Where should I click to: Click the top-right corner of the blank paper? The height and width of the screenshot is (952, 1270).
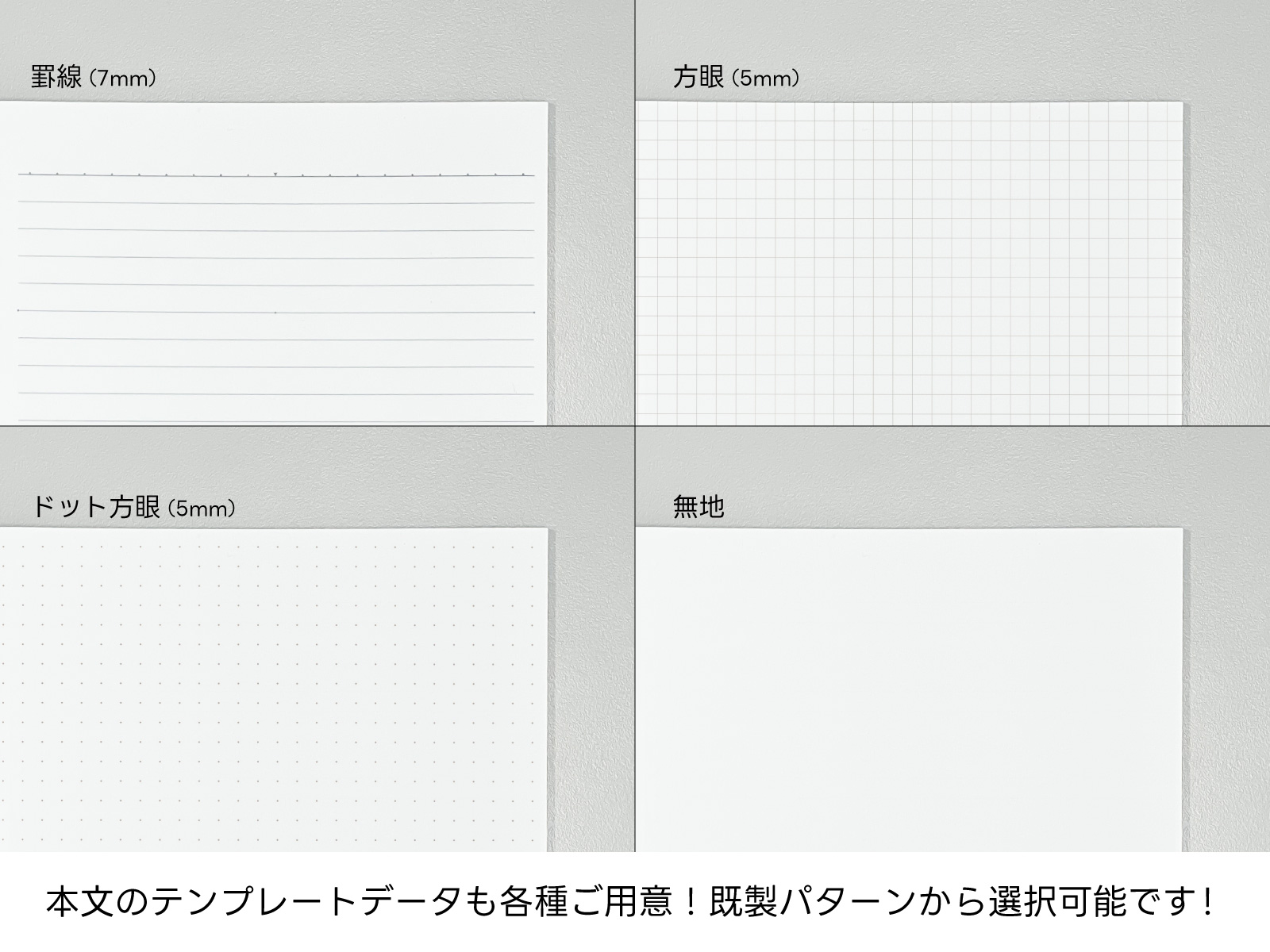tap(1182, 529)
